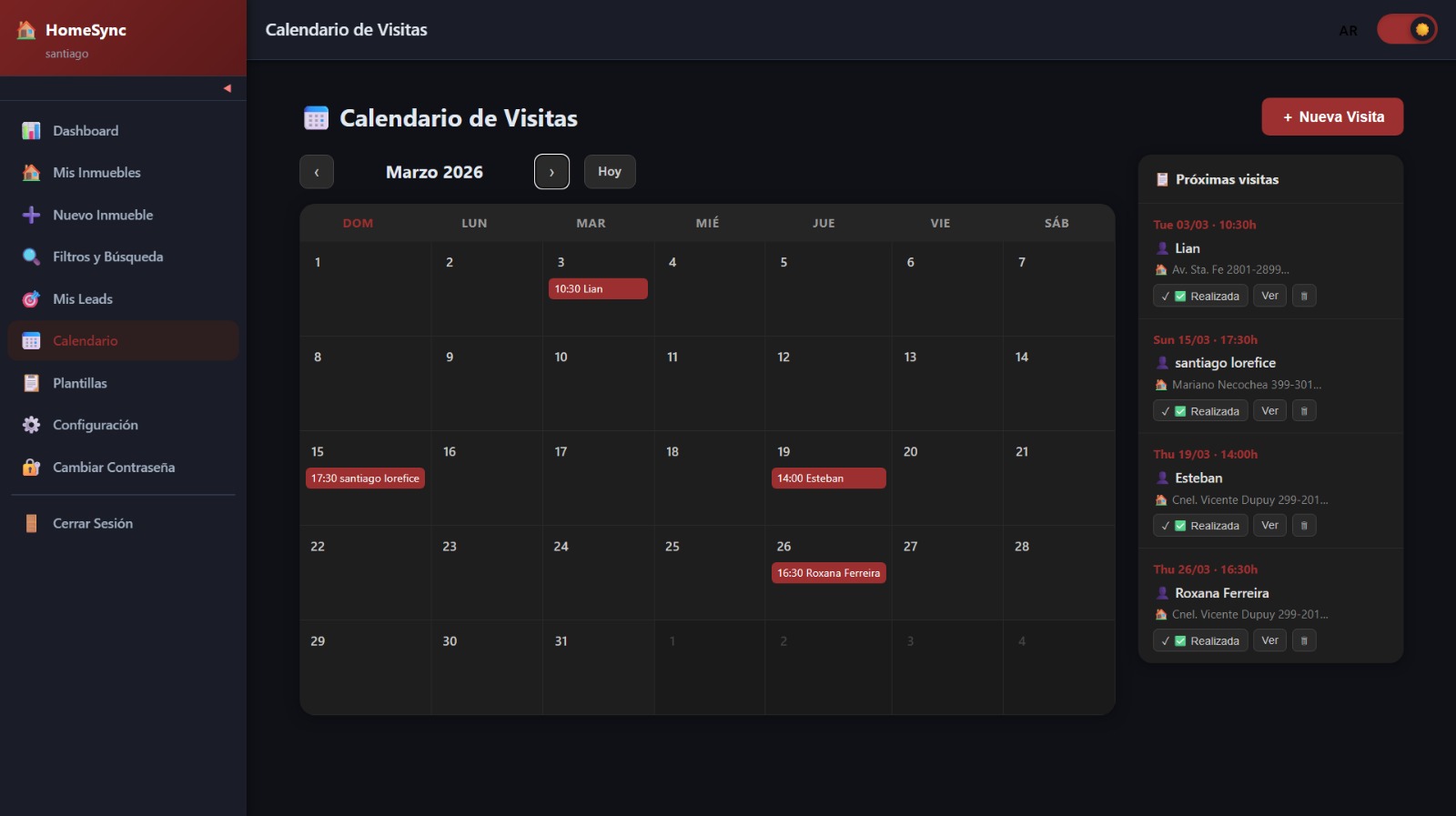Mark Lian visit as Realizada
The image size is (1456, 816).
[x=1200, y=296]
